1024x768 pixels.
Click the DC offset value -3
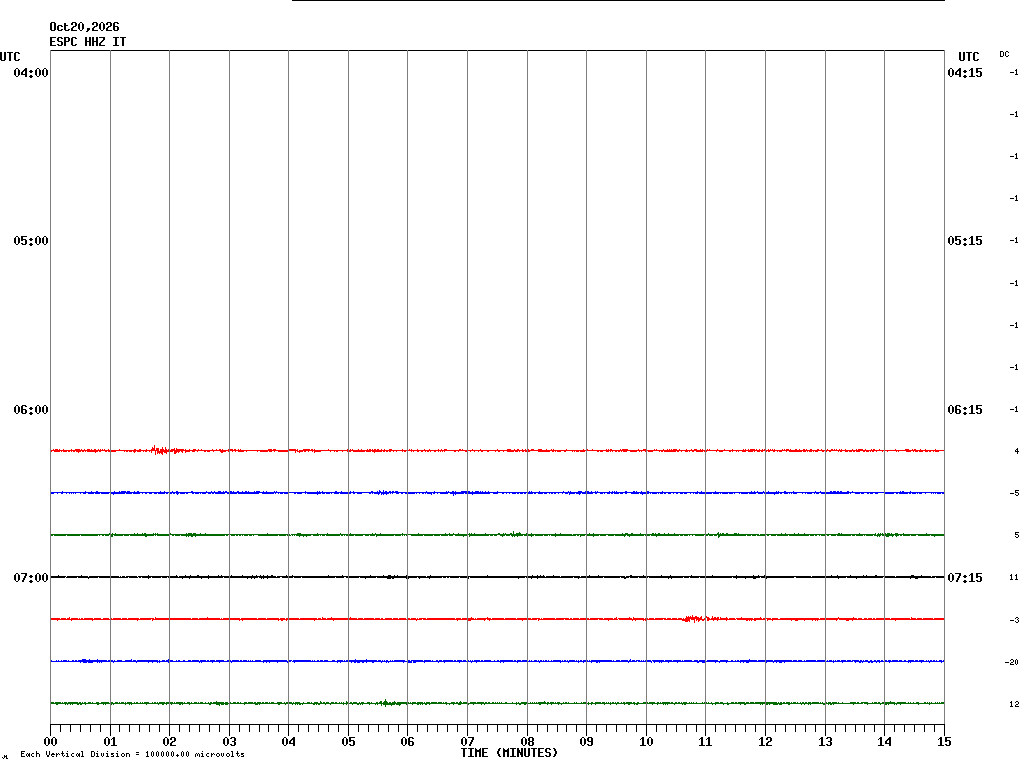click(1014, 620)
